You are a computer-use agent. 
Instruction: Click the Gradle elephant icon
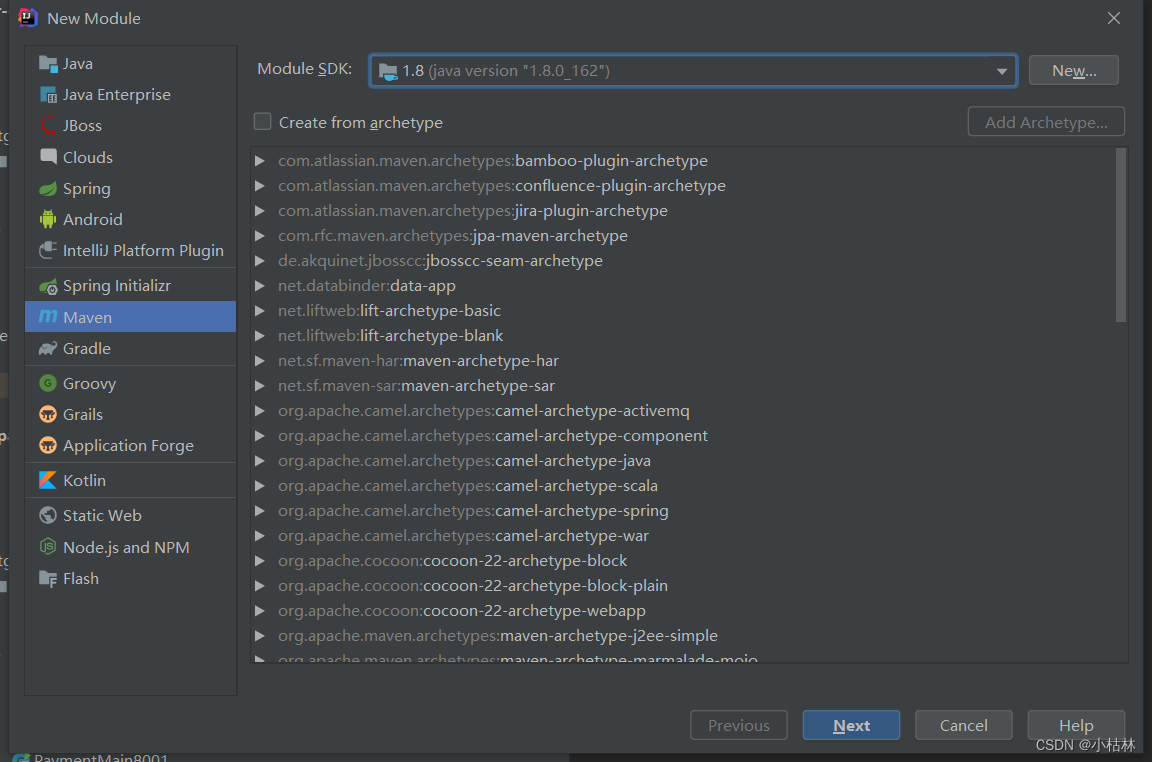47,349
